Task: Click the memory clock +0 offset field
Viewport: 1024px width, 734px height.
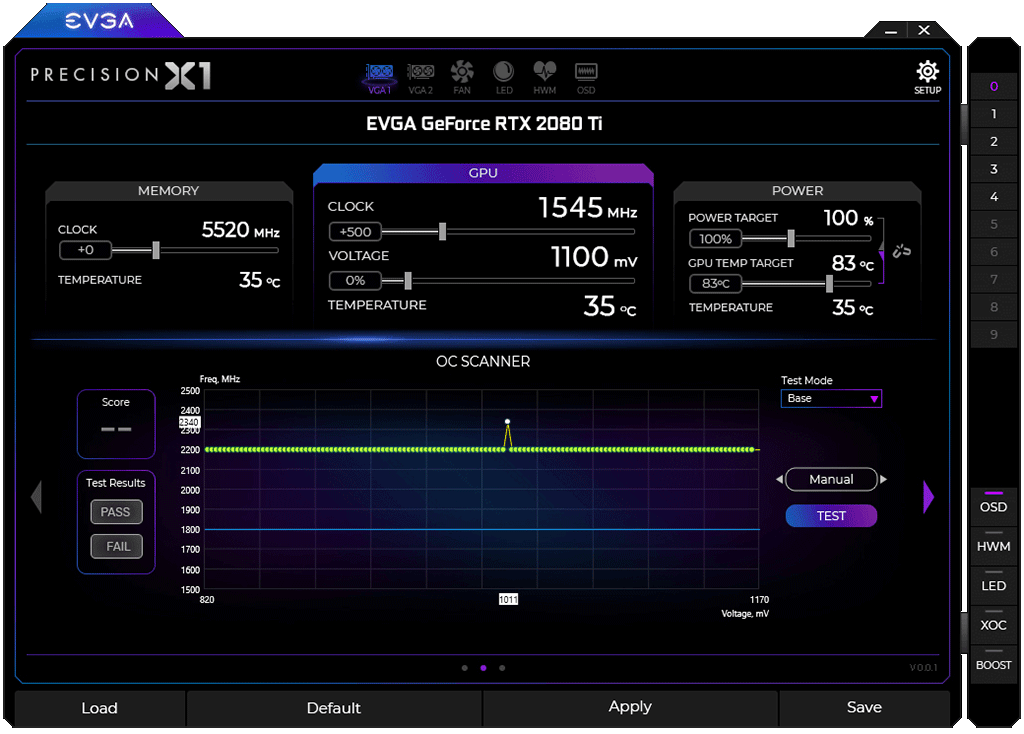Action: coord(85,250)
